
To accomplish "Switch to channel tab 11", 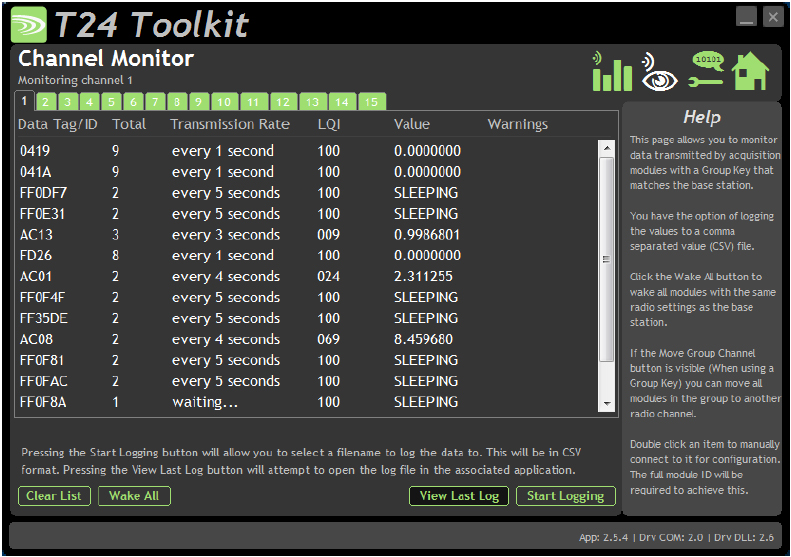I will [253, 102].
